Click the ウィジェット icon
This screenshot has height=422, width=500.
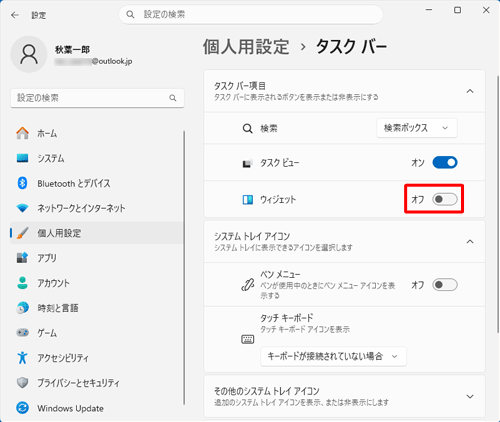tap(248, 200)
